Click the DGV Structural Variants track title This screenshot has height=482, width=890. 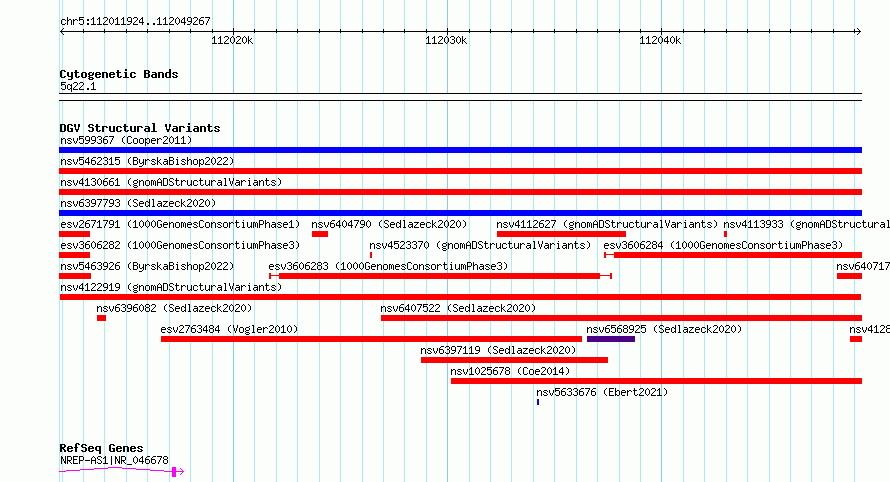pos(140,128)
